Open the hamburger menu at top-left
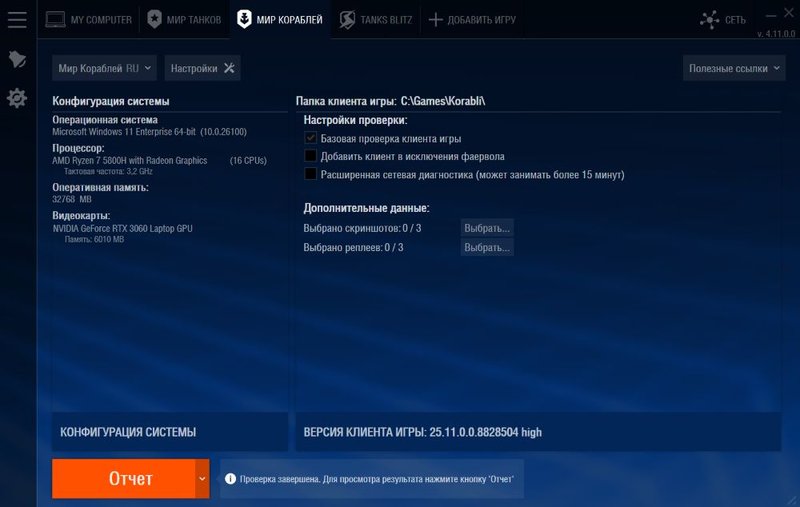Screen dimensions: 800x507 tap(16, 19)
